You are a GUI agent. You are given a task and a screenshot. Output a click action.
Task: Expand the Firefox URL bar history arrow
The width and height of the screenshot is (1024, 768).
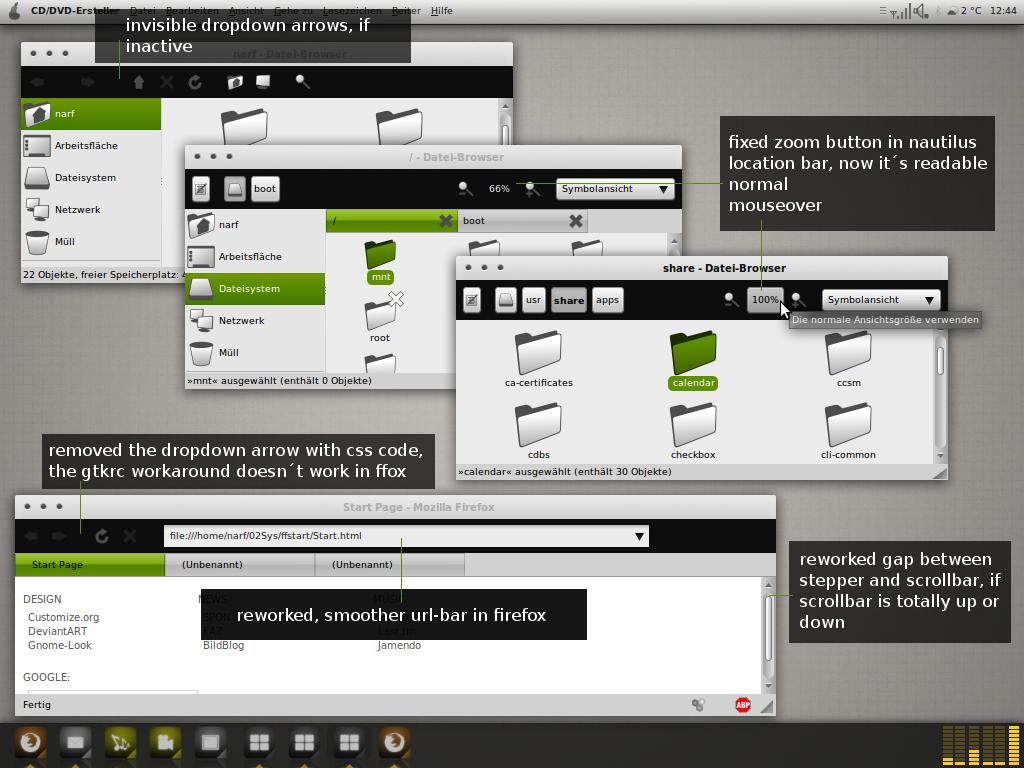click(639, 536)
